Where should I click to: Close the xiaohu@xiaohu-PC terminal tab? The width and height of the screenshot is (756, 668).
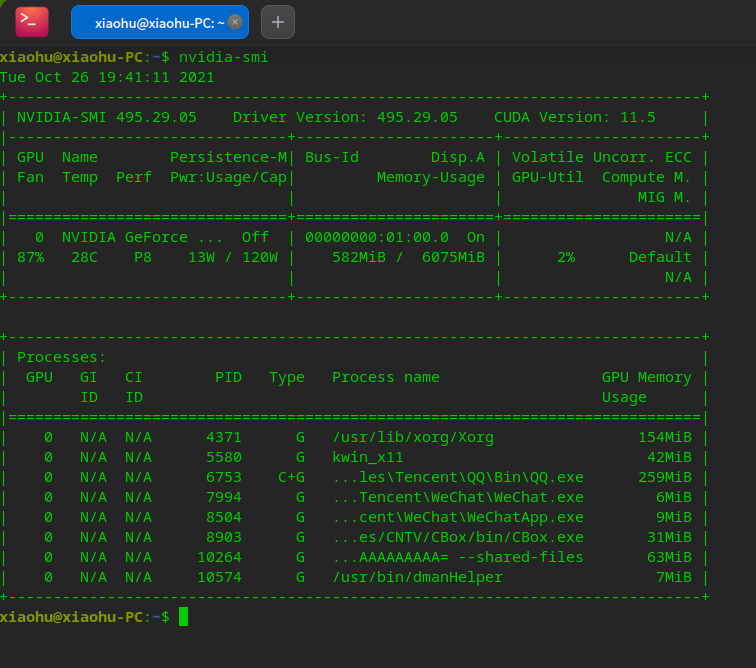[235, 21]
